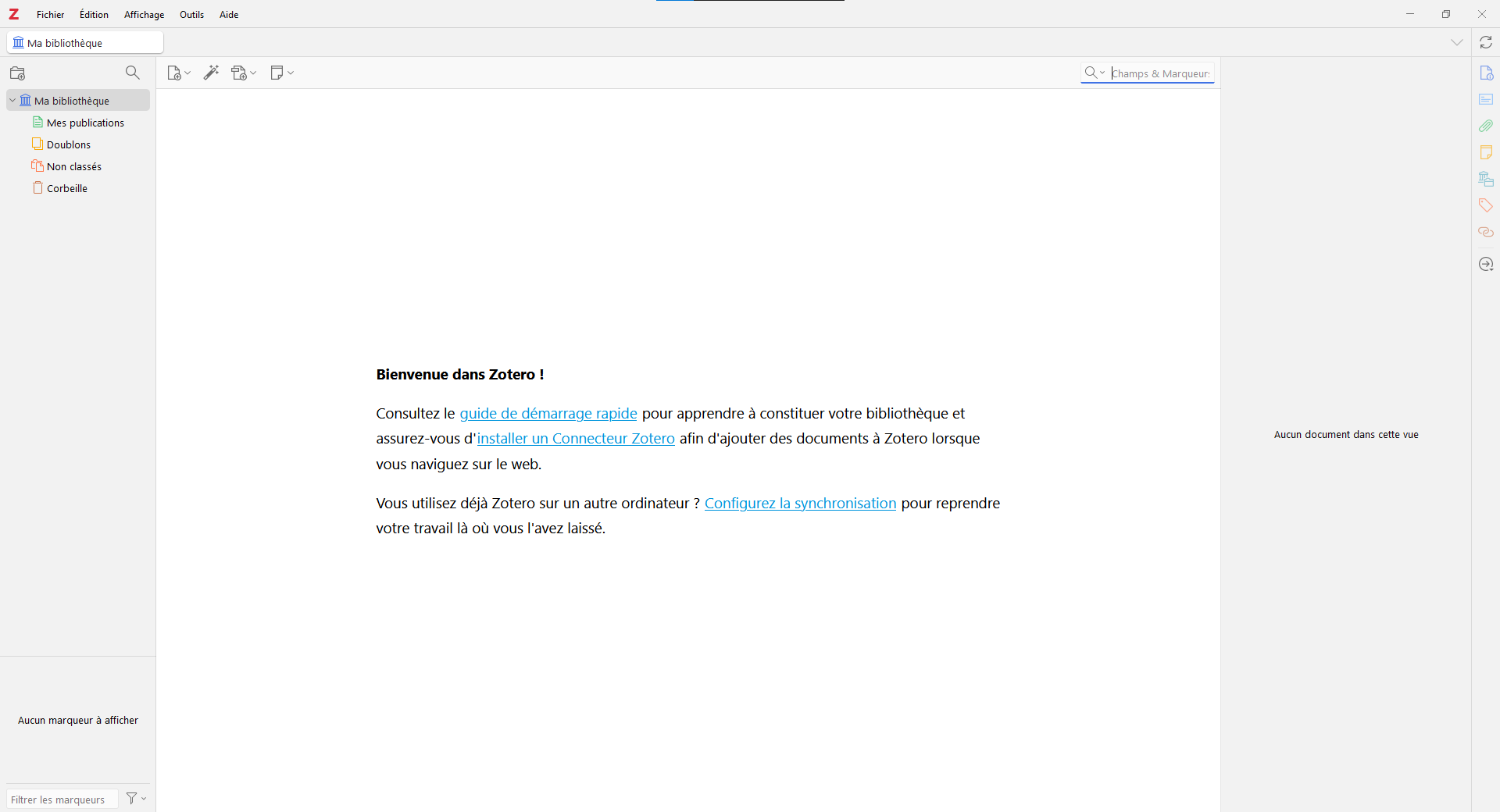Open the new note dropdown arrow
This screenshot has height=812, width=1500.
[291, 73]
